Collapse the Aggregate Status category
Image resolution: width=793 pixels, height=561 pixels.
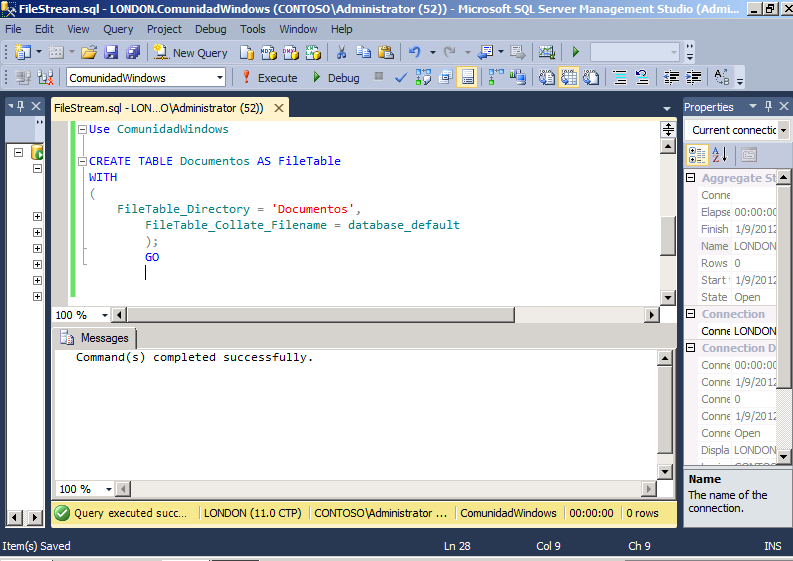coord(691,178)
